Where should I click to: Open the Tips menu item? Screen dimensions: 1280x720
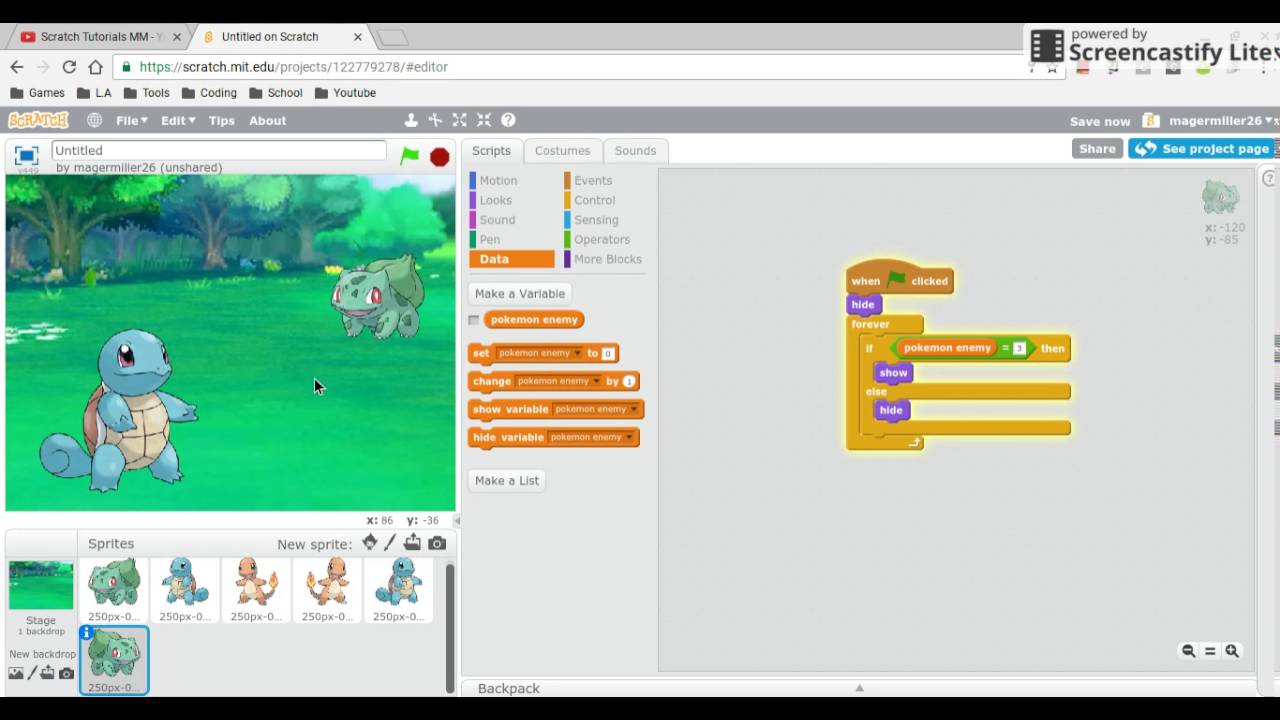221,120
